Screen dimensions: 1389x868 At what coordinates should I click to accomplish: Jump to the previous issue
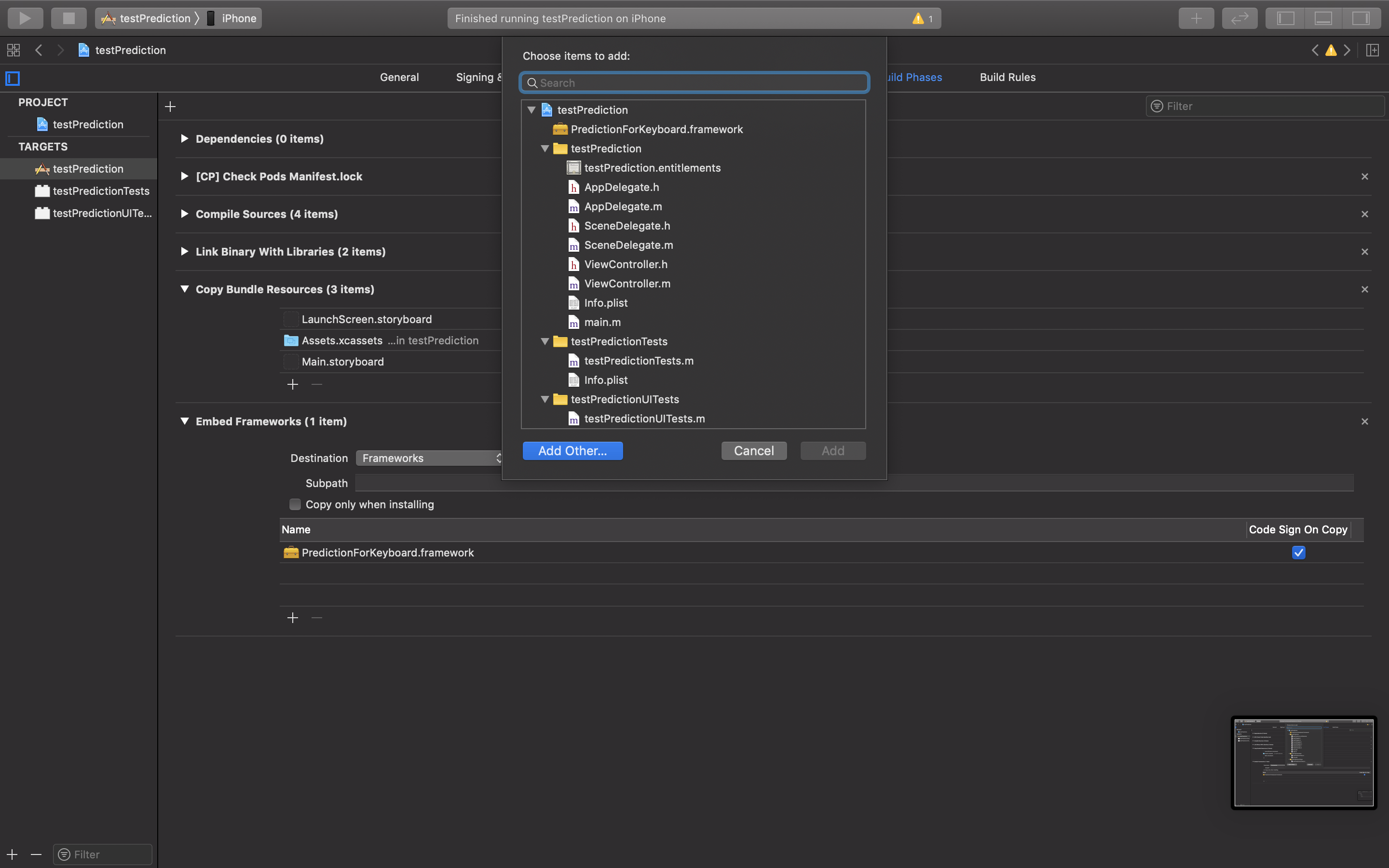[1315, 50]
